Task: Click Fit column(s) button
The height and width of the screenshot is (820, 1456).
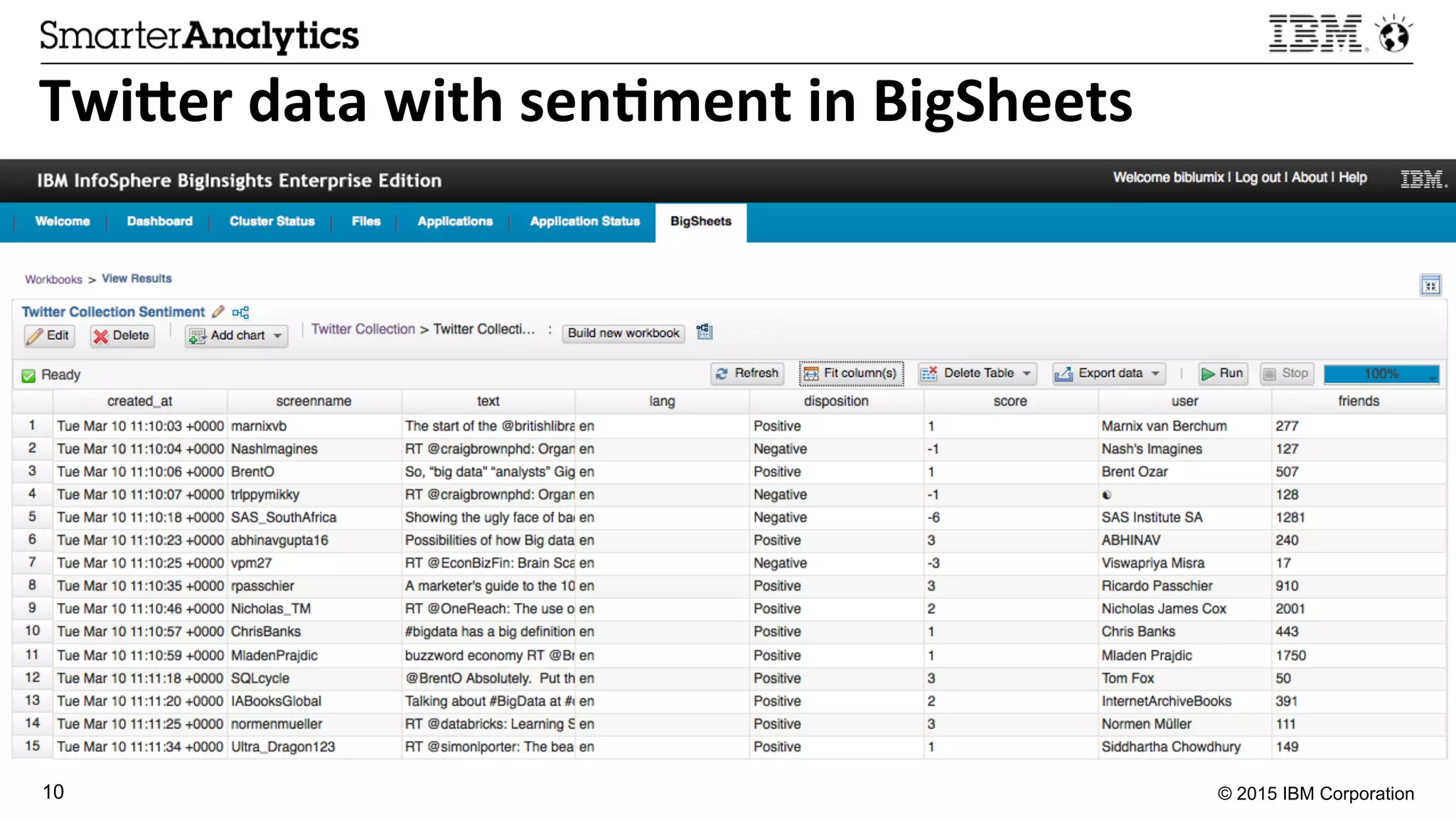Action: [852, 373]
